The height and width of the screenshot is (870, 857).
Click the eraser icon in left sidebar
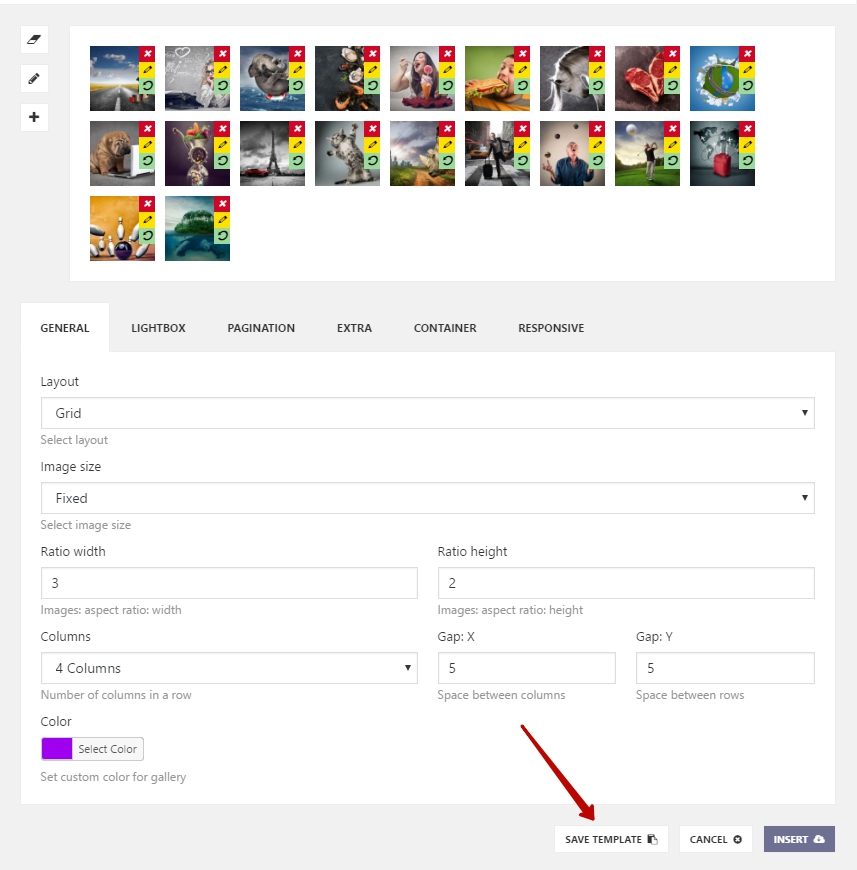34,39
